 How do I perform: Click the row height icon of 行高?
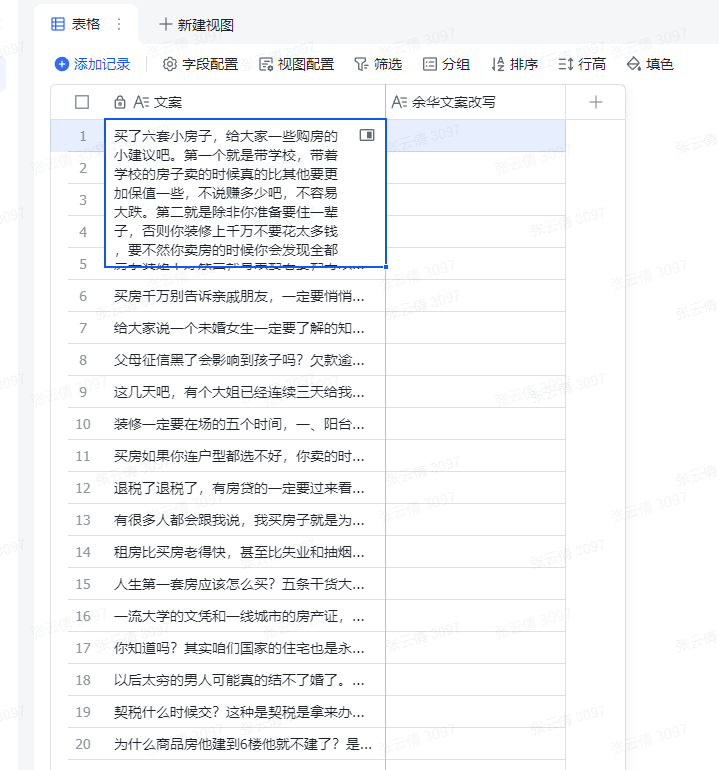click(566, 64)
